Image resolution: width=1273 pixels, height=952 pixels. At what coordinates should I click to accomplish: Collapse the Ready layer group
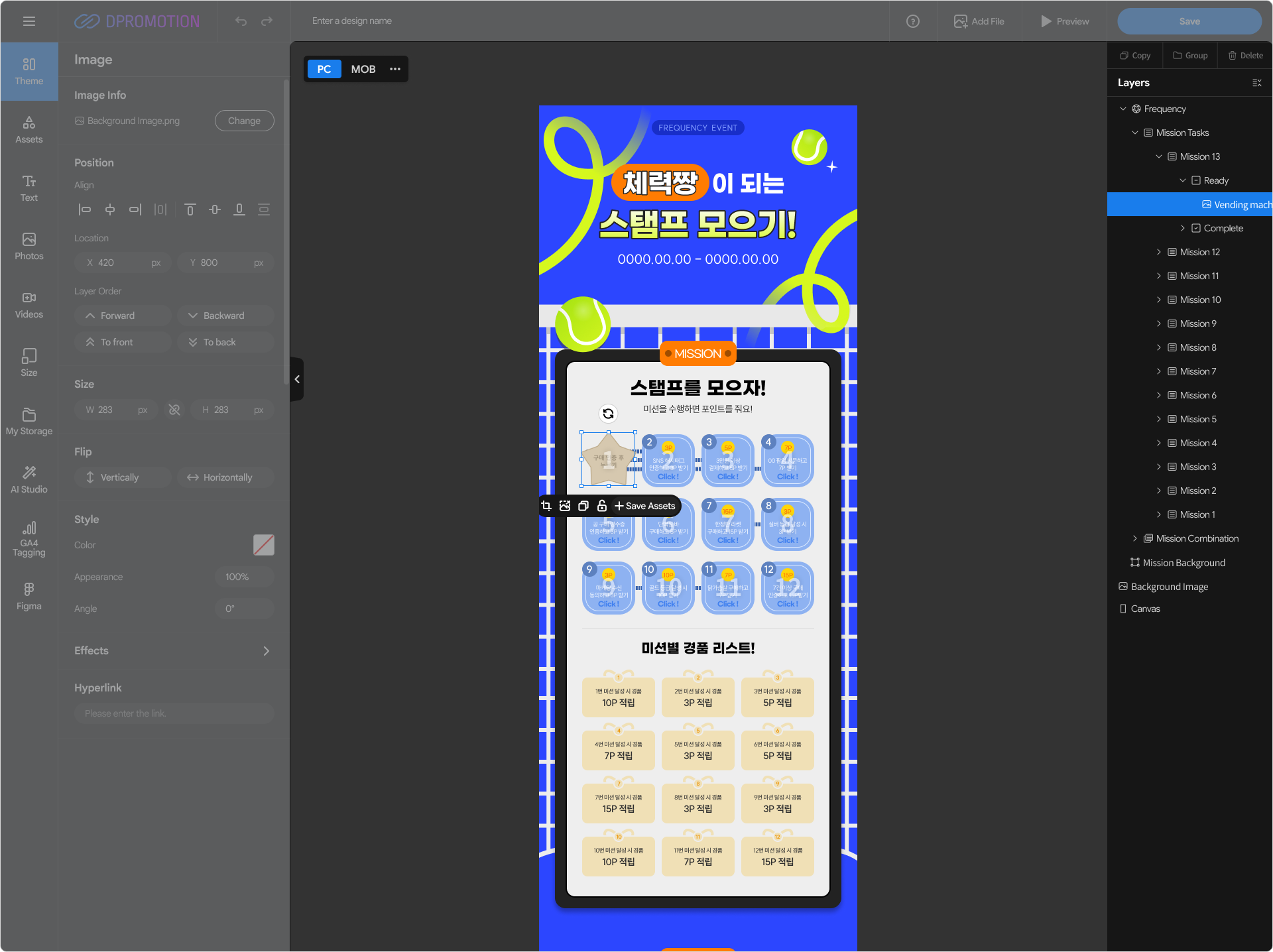(1183, 180)
